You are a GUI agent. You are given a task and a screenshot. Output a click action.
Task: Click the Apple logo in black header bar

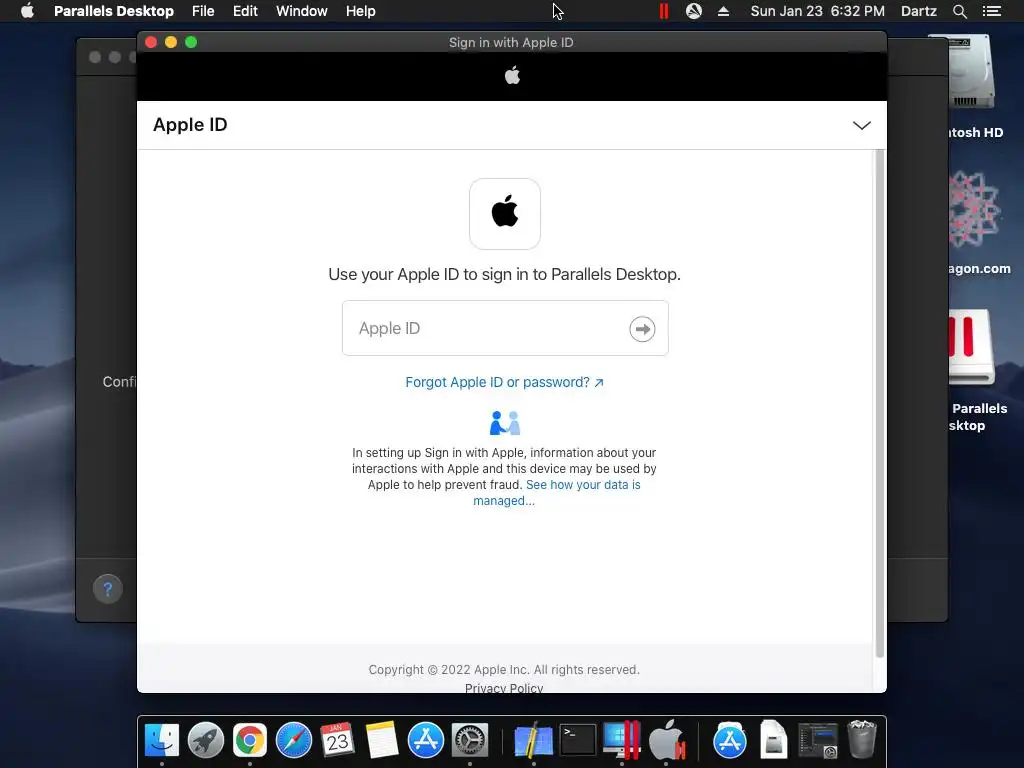tap(512, 76)
